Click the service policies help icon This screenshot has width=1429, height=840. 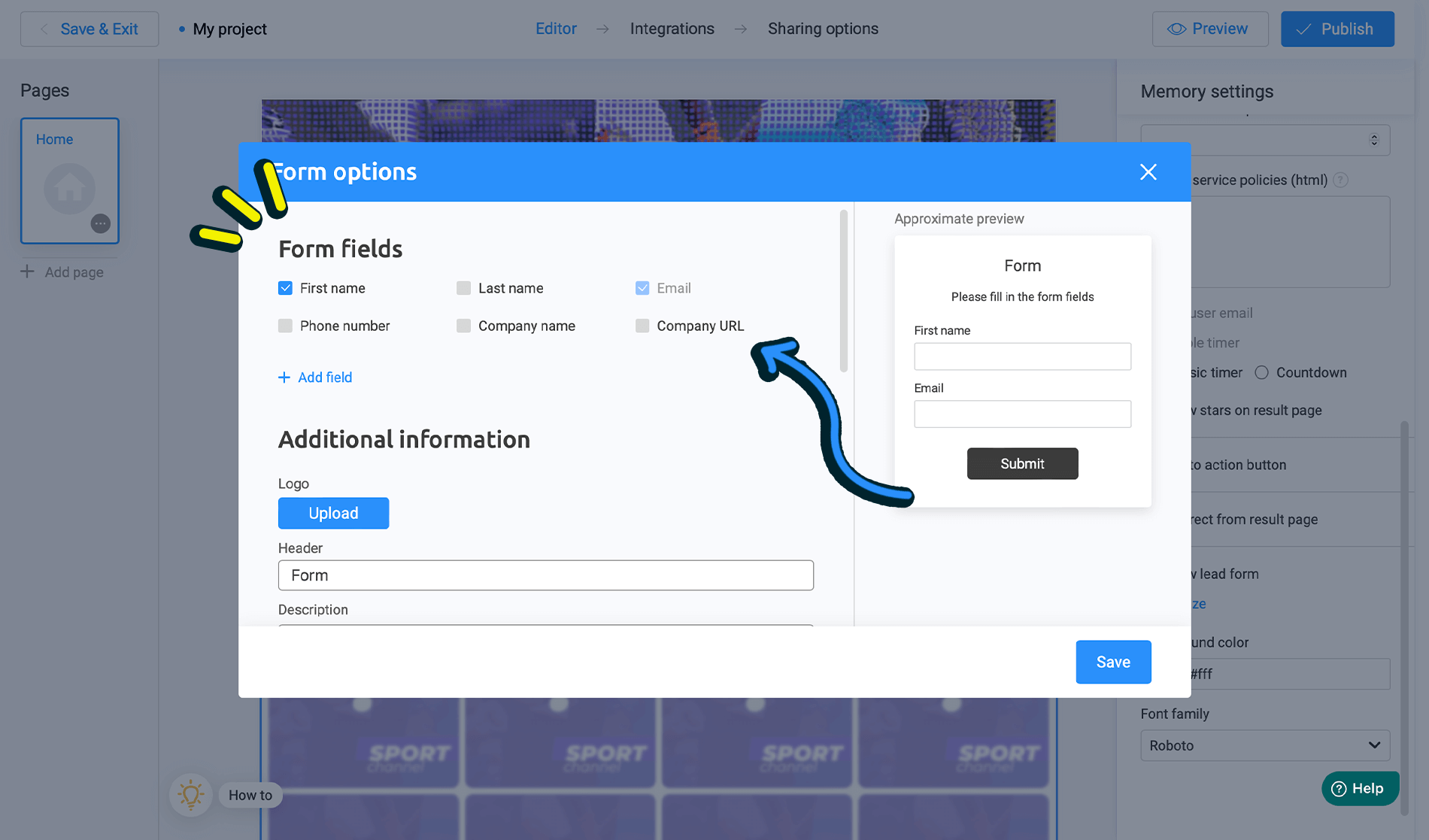click(1340, 180)
